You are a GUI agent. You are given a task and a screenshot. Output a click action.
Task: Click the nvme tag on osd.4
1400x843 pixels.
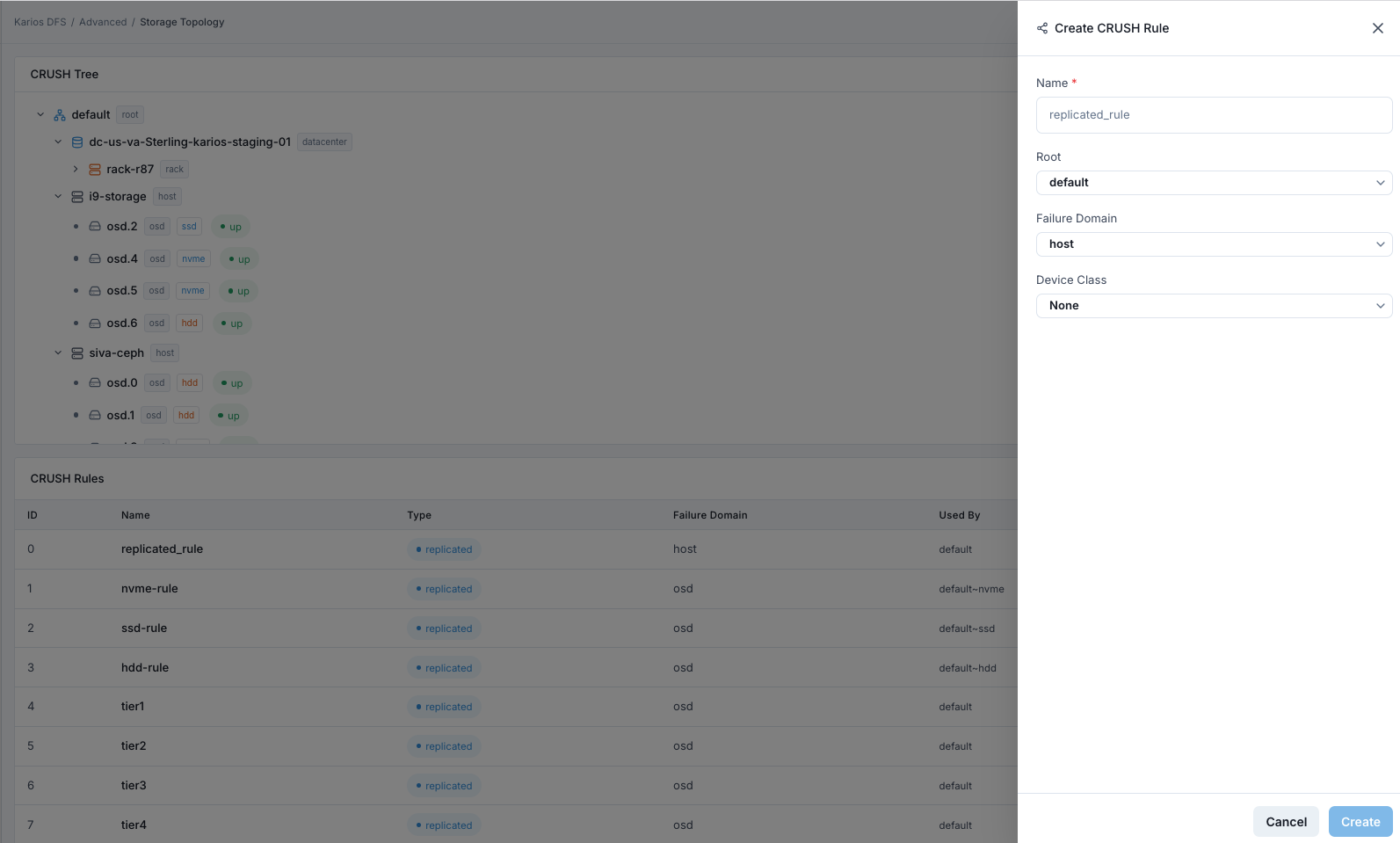pyautogui.click(x=193, y=259)
